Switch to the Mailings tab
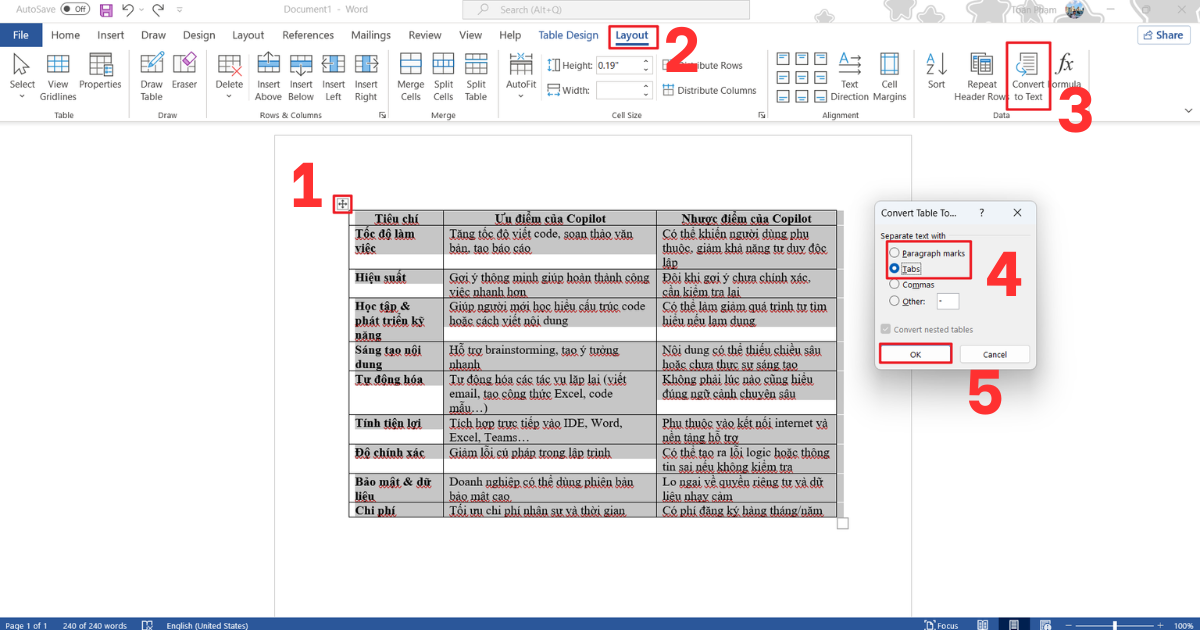 [371, 35]
